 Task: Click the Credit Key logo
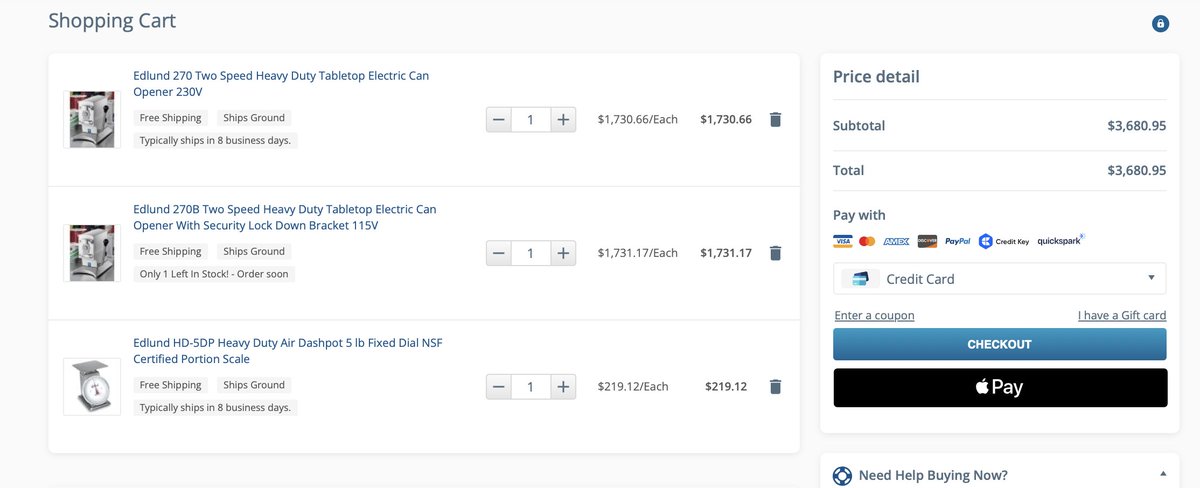click(x=1004, y=241)
